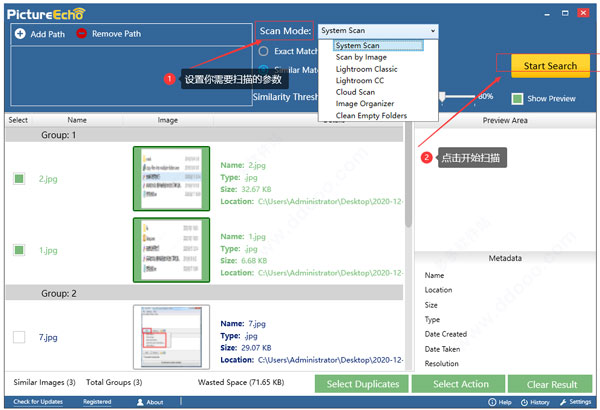
Task: Click the About person icon
Action: point(140,402)
